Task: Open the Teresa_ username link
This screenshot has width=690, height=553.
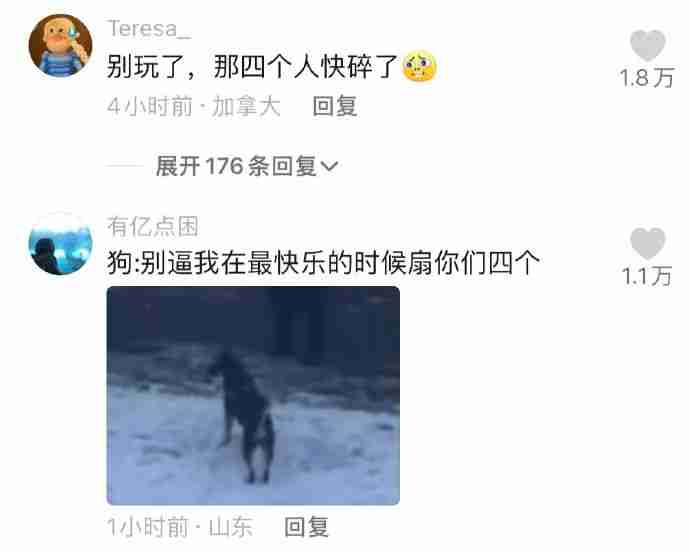Action: tap(149, 29)
